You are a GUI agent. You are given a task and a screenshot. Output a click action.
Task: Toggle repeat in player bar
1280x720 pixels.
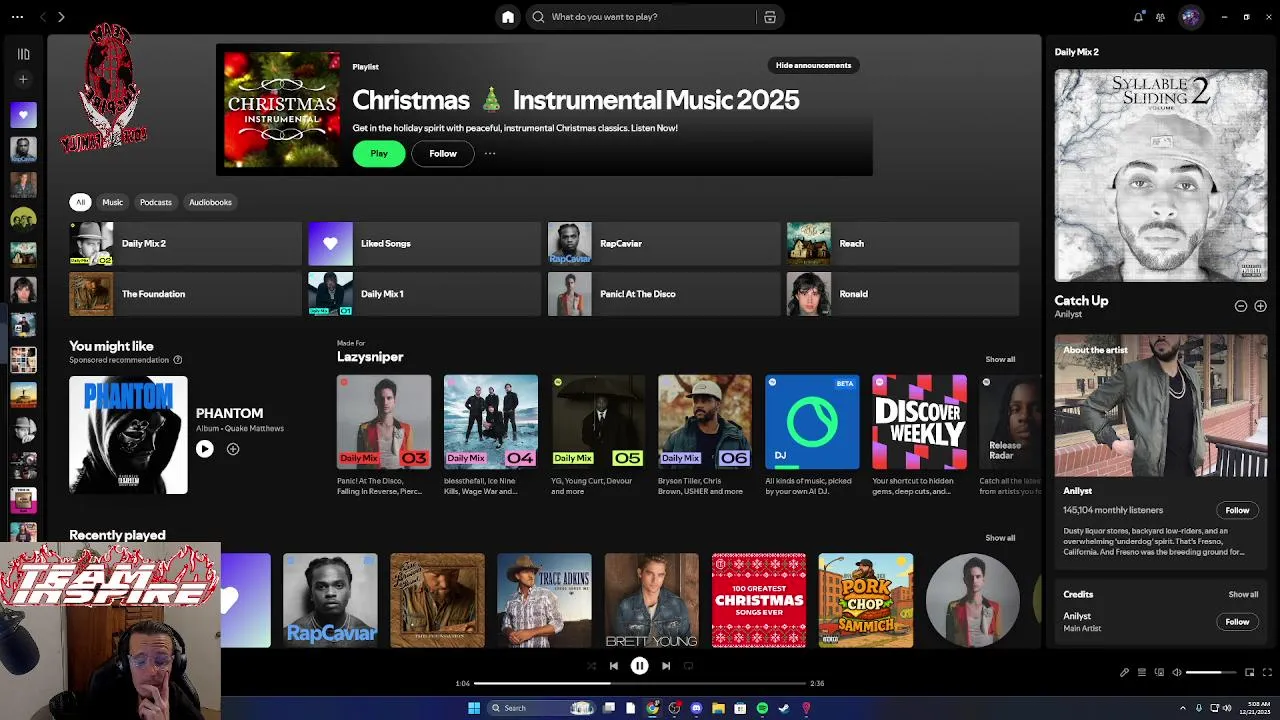(688, 666)
